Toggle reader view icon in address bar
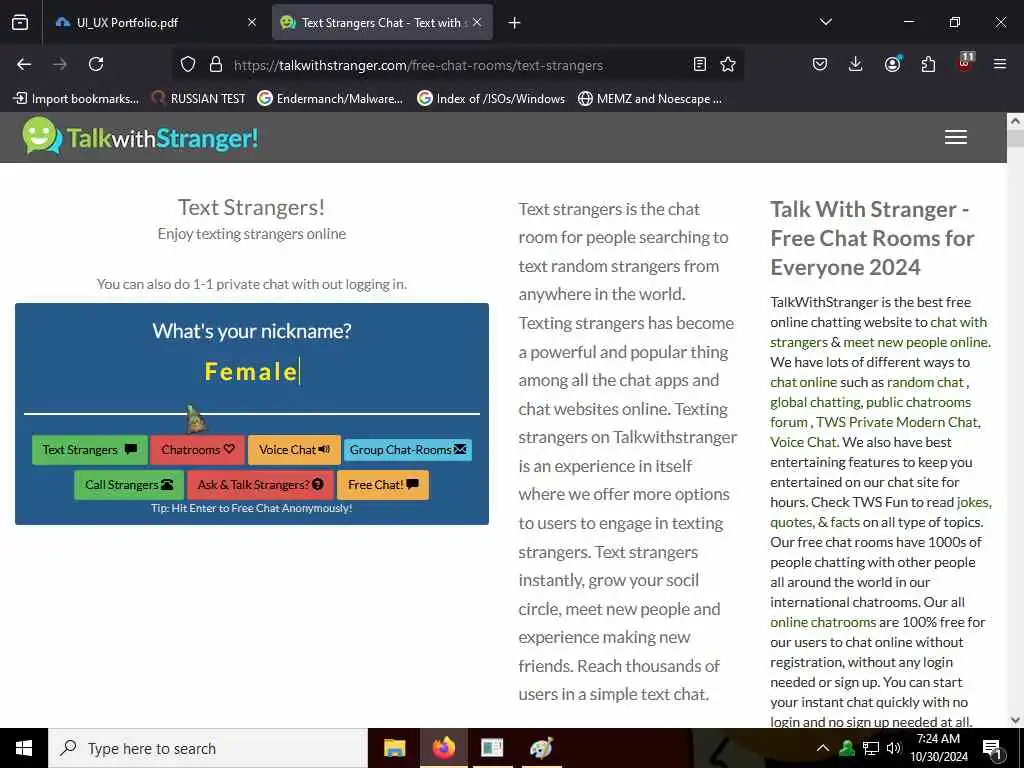1024x768 pixels. (699, 65)
